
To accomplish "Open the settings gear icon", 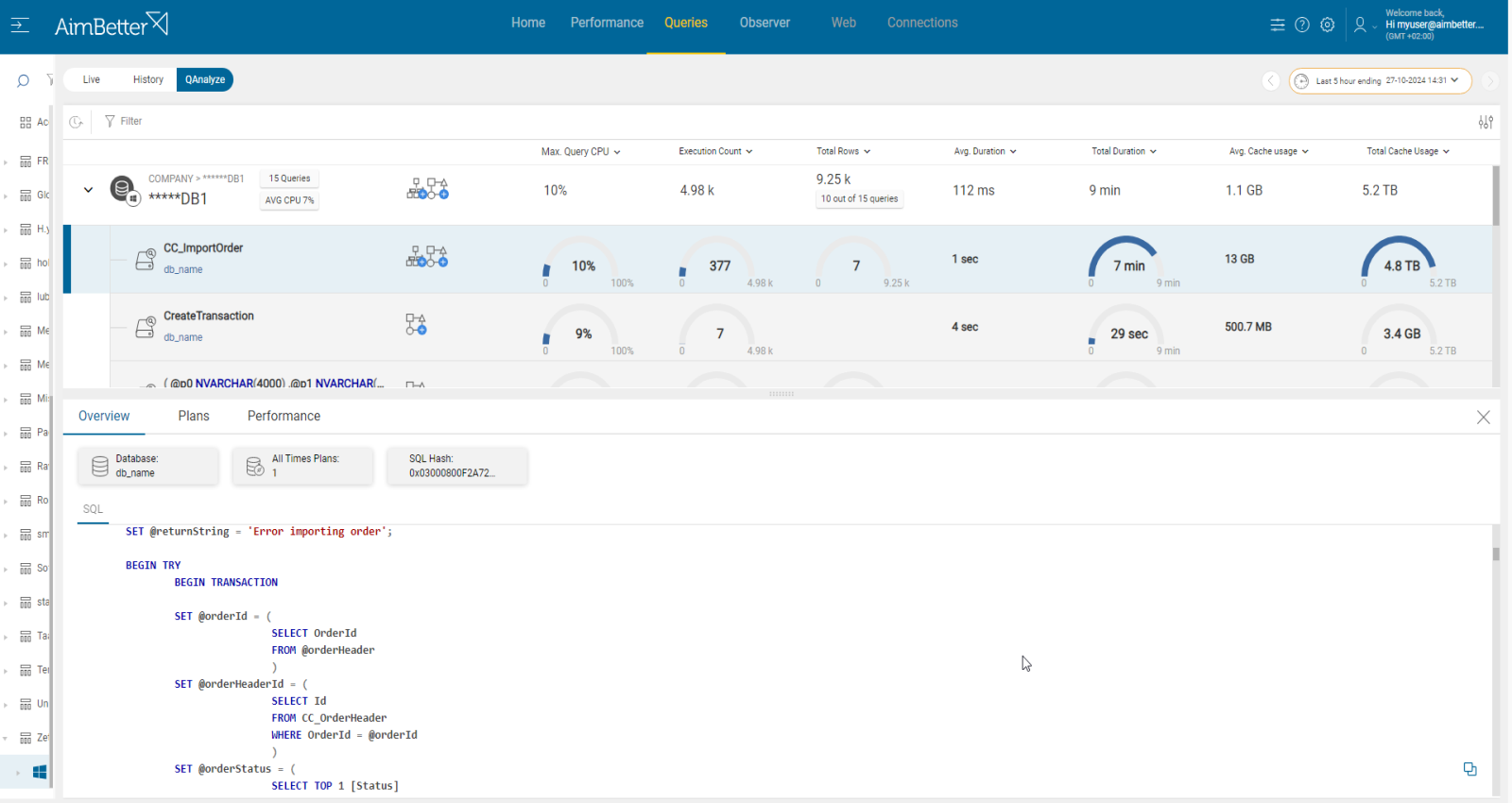I will [1328, 26].
